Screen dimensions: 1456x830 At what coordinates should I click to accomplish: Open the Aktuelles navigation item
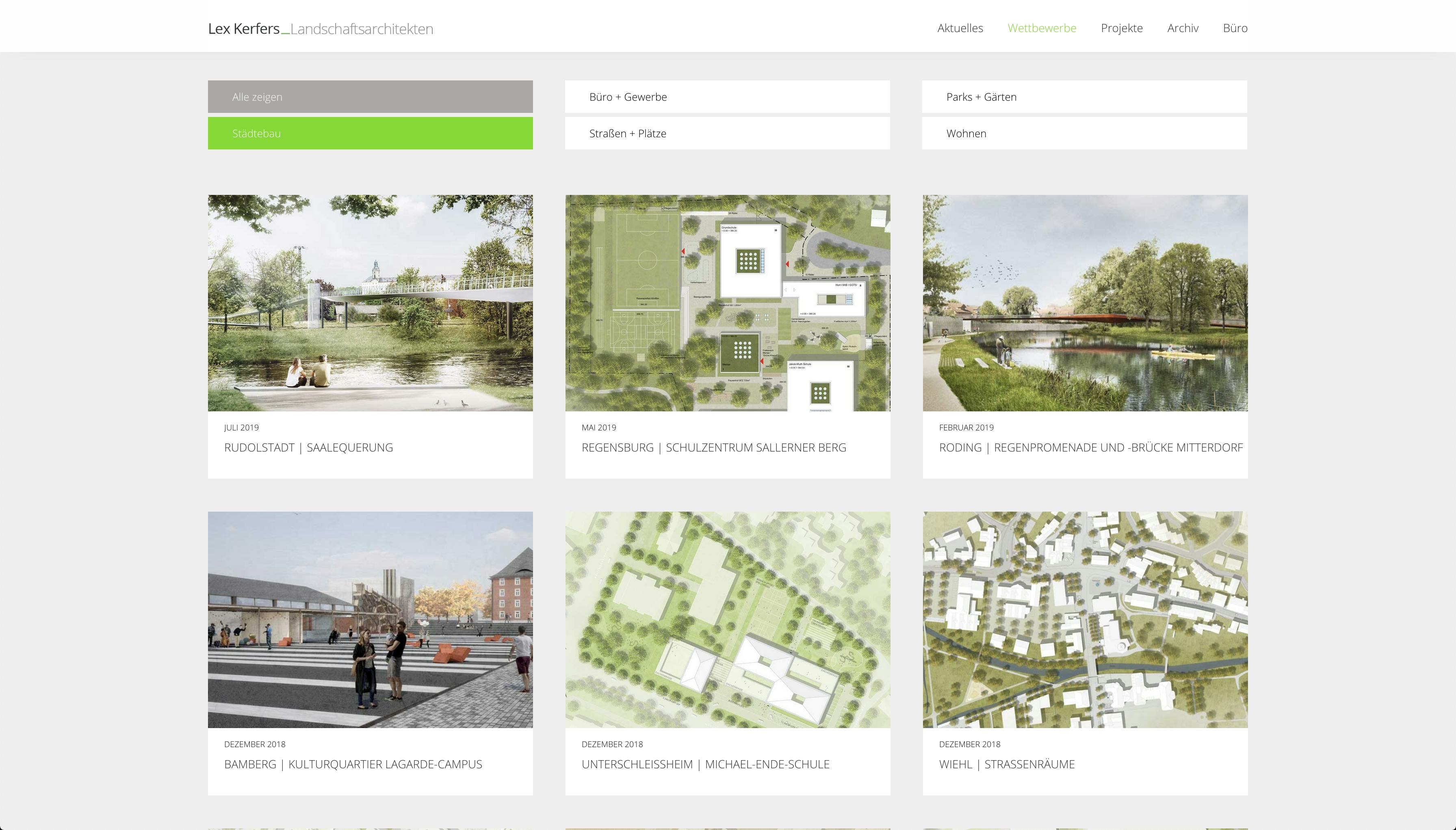pos(960,28)
